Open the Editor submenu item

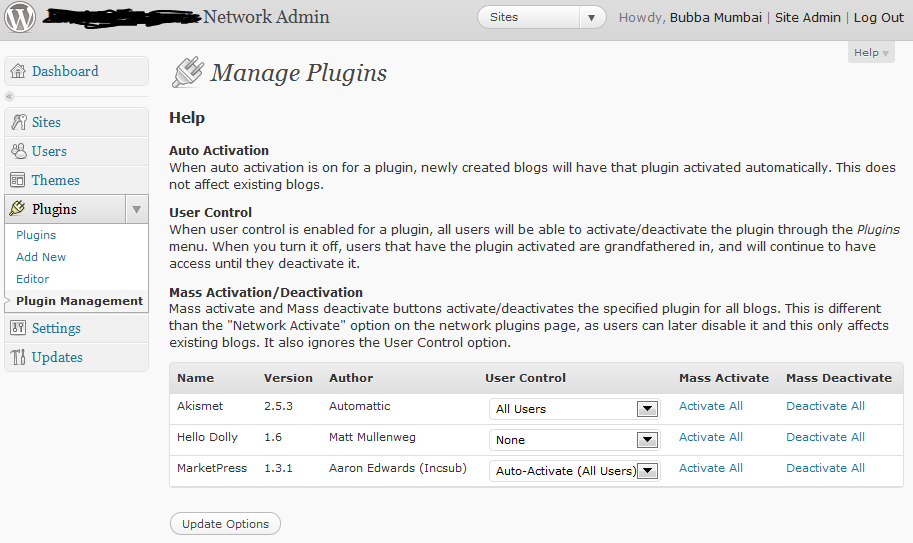(33, 279)
